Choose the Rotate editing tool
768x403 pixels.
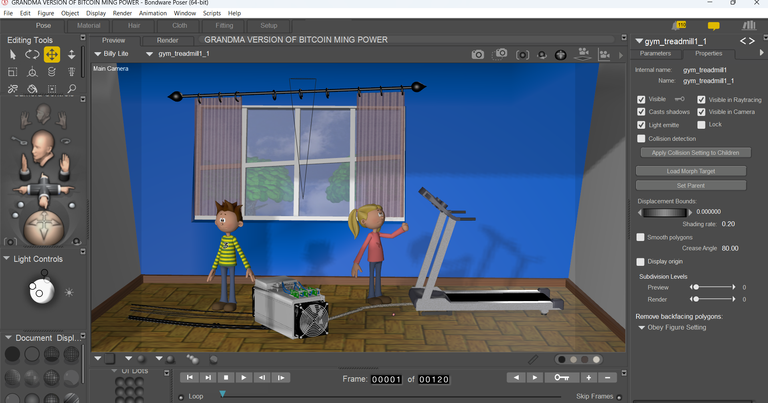pyautogui.click(x=32, y=54)
